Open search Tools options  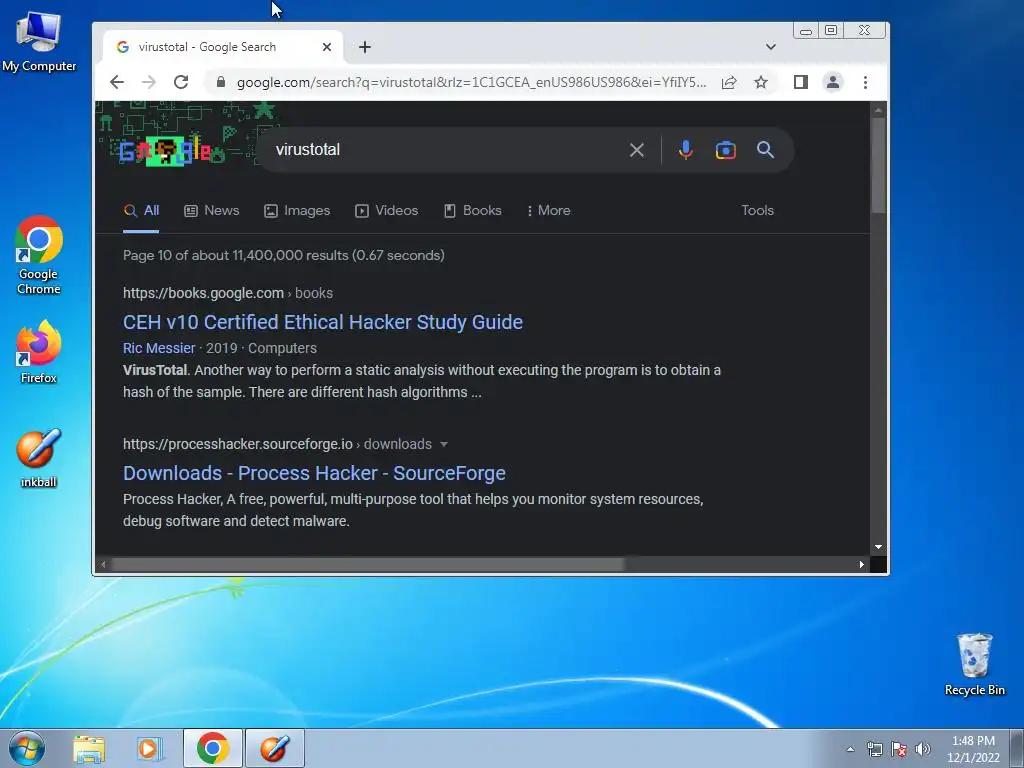tap(758, 210)
